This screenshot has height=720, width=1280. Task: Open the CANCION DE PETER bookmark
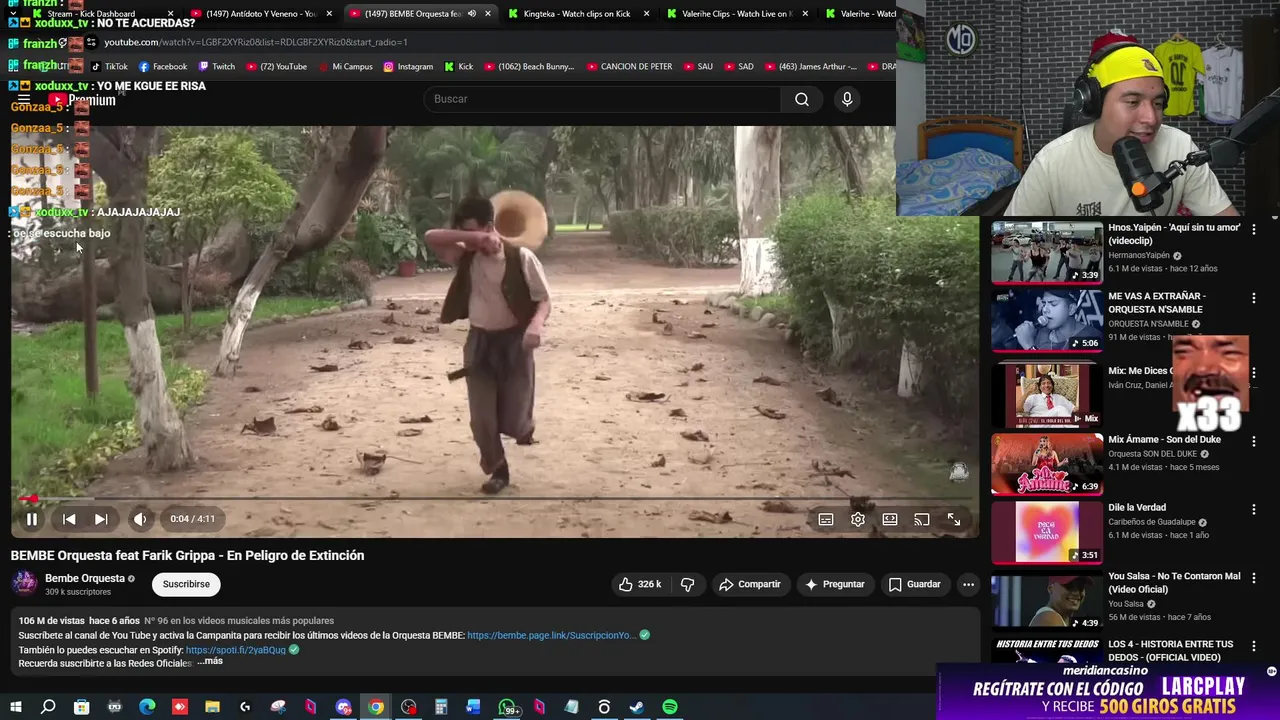pos(629,67)
